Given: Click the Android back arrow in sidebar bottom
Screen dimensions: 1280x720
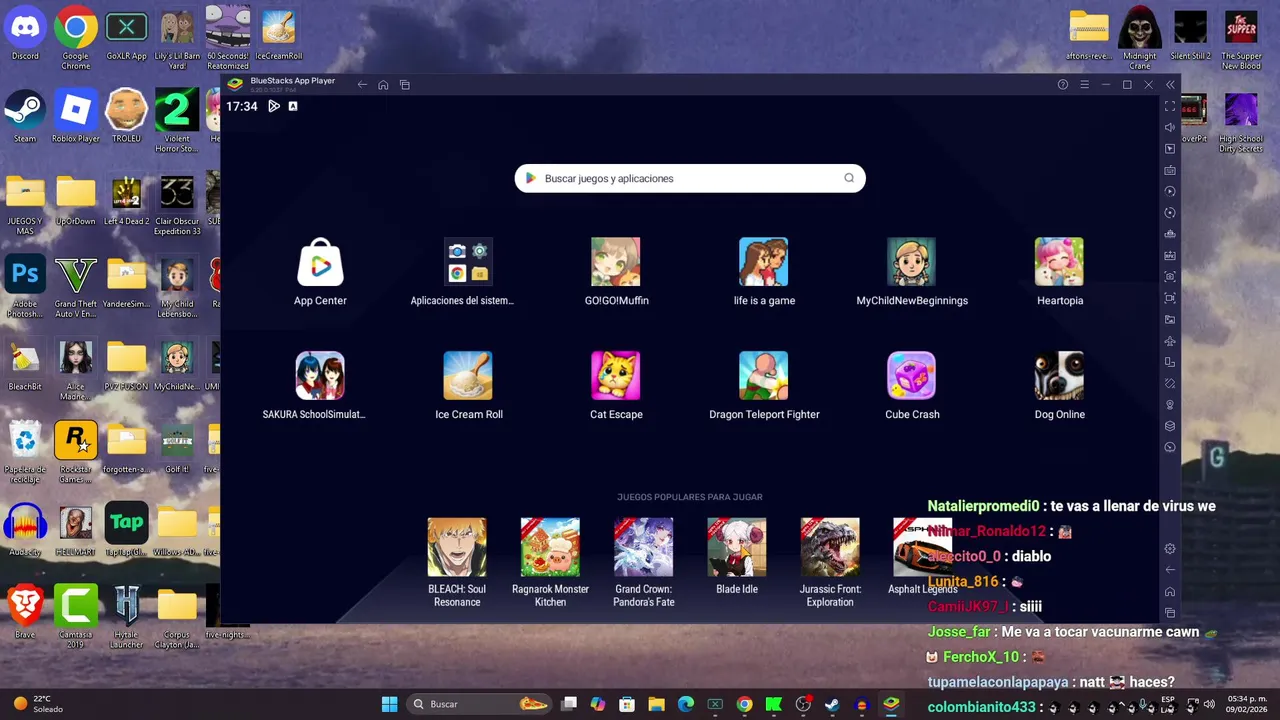Looking at the screenshot, I should (1170, 570).
